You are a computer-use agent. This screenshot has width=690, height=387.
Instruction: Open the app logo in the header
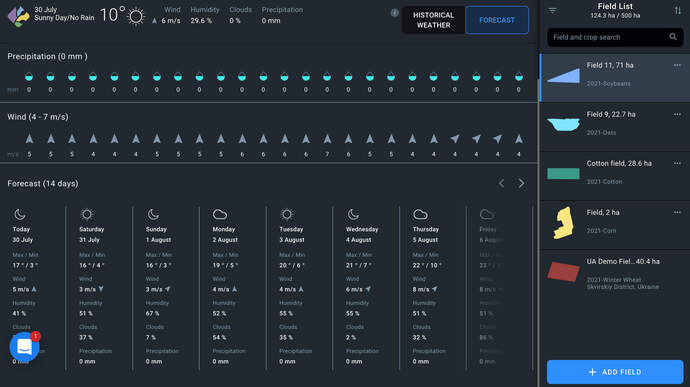[18, 17]
